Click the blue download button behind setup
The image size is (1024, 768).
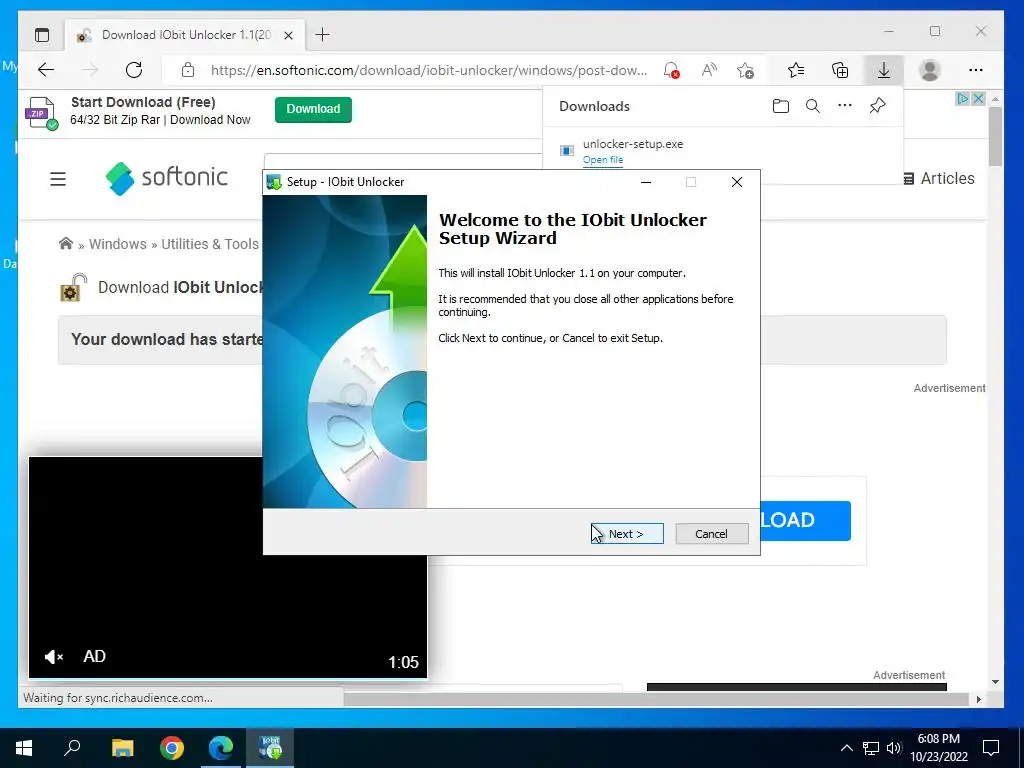[806, 520]
